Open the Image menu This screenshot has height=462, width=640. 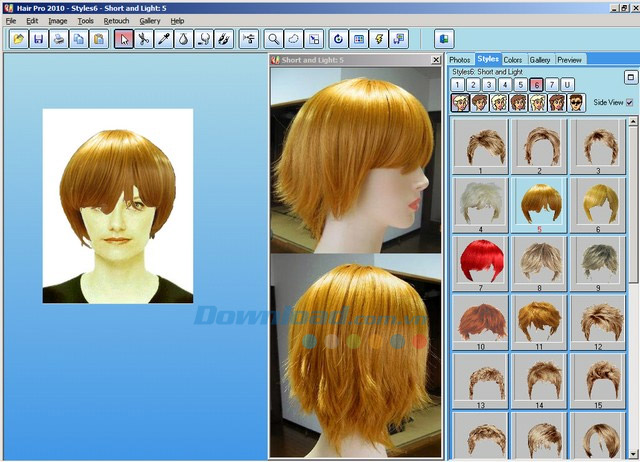(58, 21)
